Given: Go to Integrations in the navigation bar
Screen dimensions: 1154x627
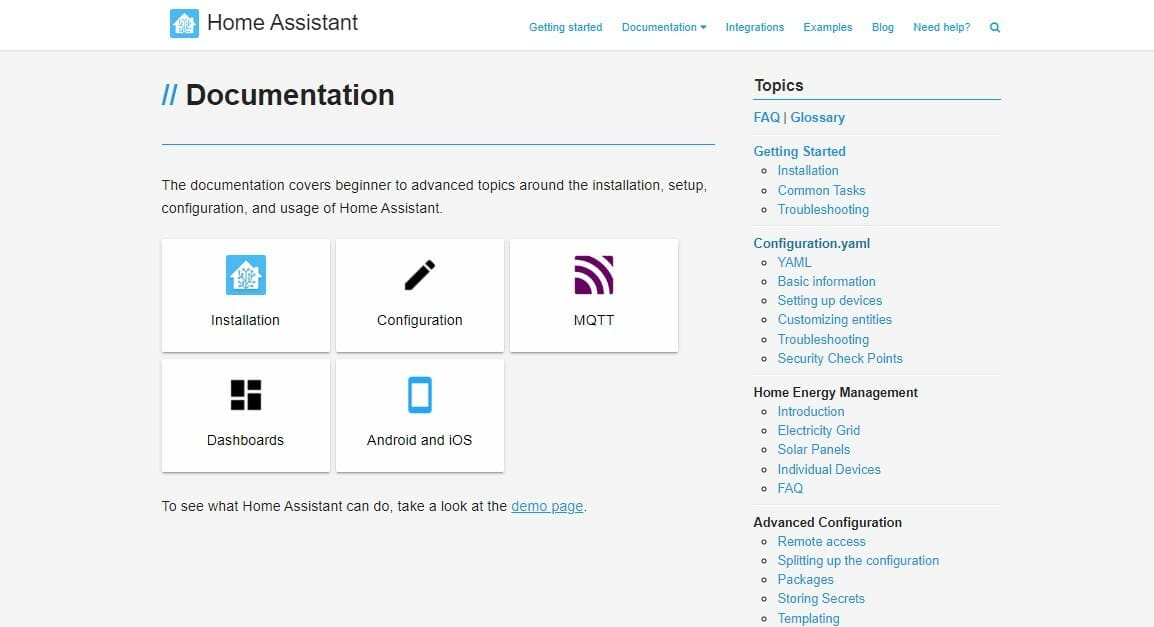Looking at the screenshot, I should pos(754,28).
